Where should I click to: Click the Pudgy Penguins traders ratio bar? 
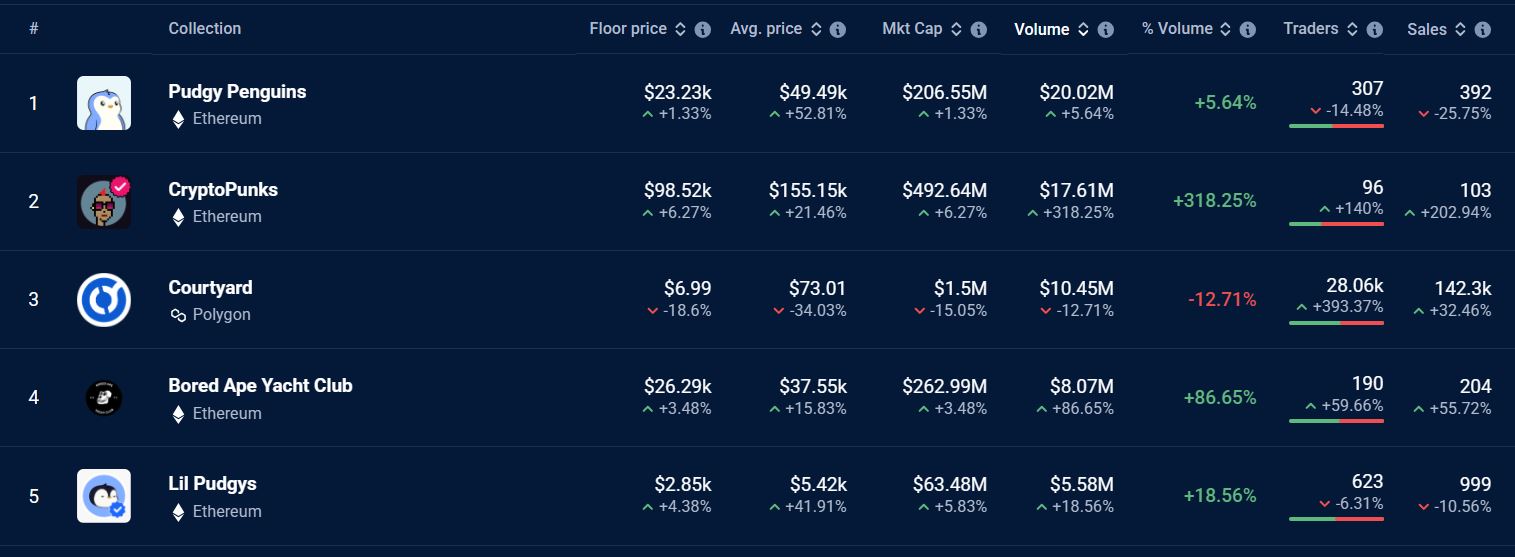pos(1336,126)
